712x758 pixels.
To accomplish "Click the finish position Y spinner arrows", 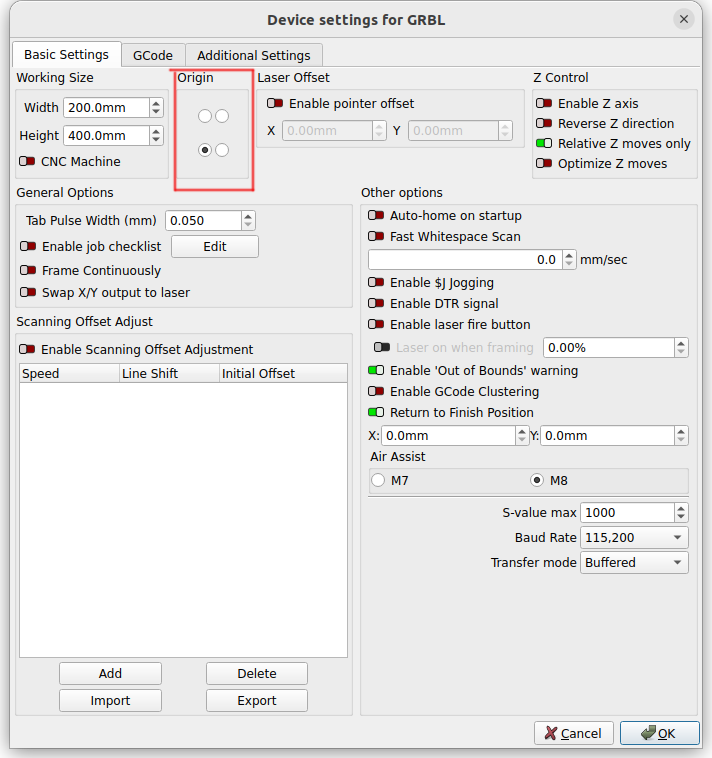I will (x=681, y=436).
